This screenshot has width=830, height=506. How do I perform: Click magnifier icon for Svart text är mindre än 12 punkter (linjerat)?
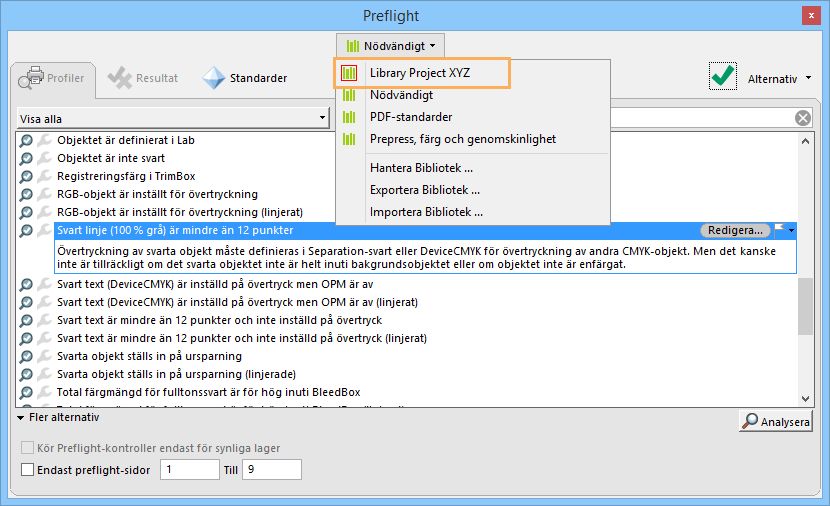click(x=26, y=338)
